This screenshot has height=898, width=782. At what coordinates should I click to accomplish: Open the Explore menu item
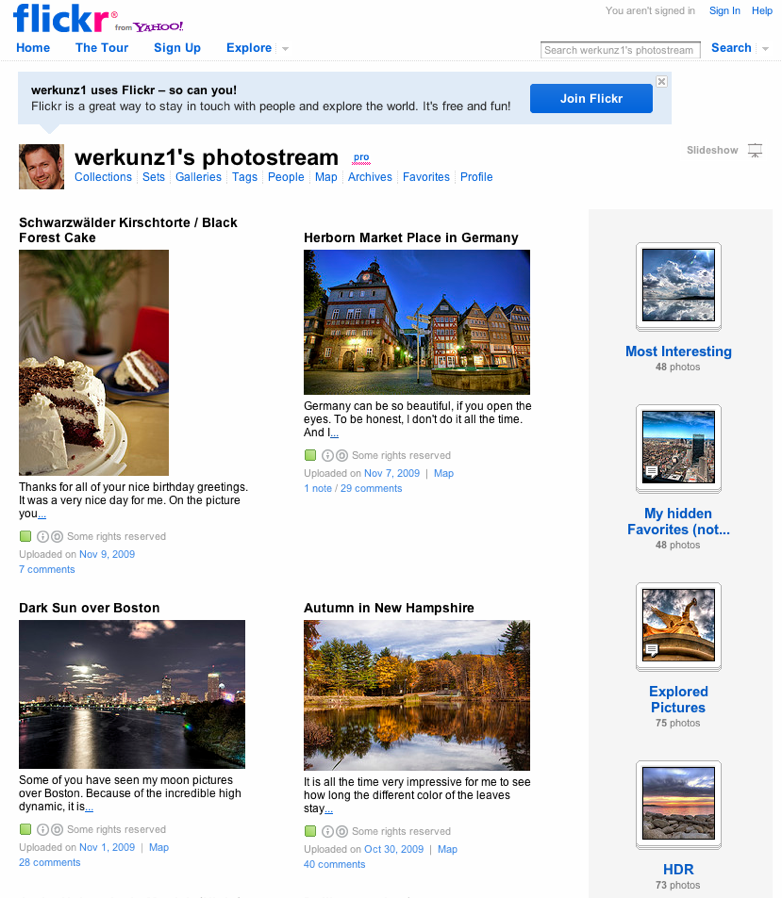click(x=249, y=48)
